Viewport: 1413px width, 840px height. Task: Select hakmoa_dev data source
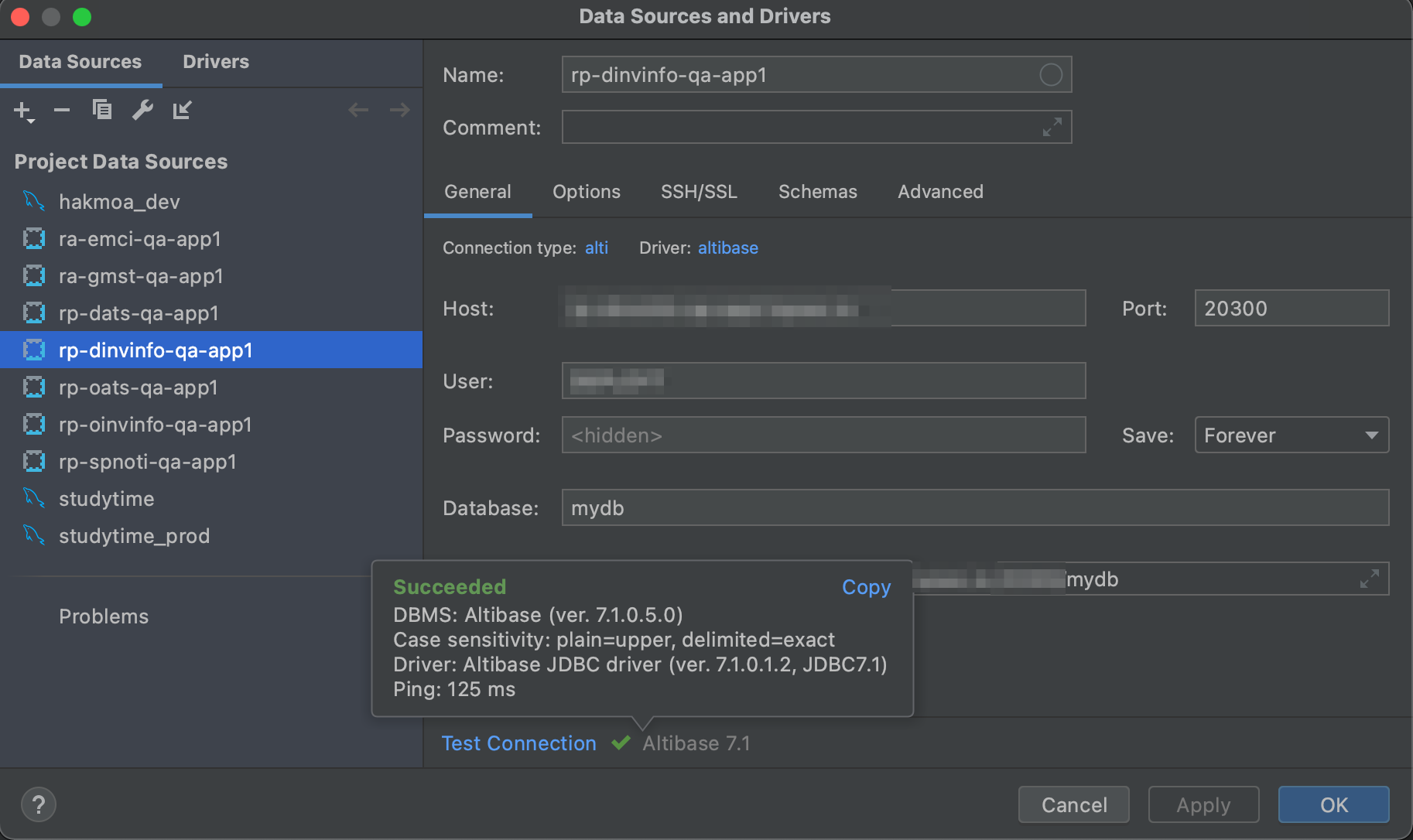(x=211, y=202)
